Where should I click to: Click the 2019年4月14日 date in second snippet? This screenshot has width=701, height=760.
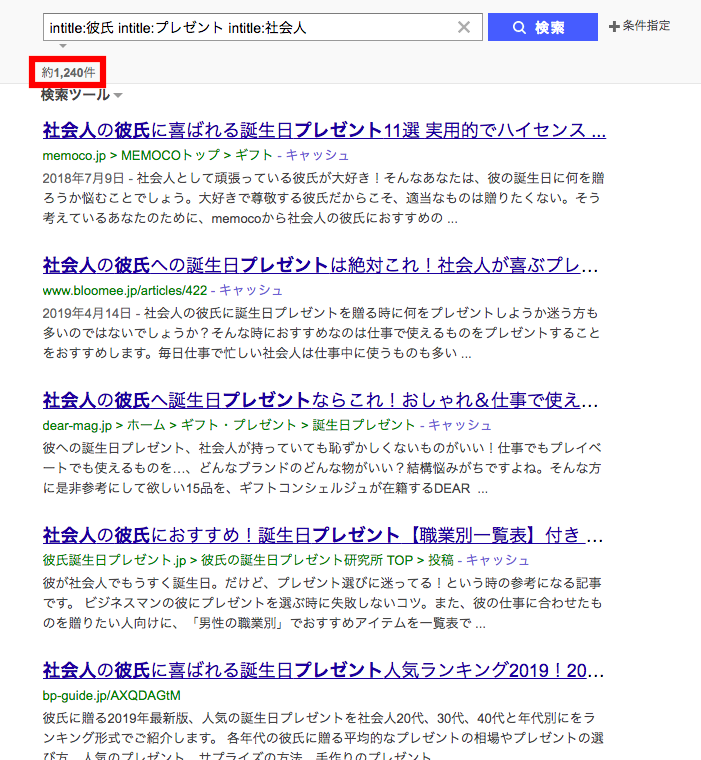(x=87, y=314)
